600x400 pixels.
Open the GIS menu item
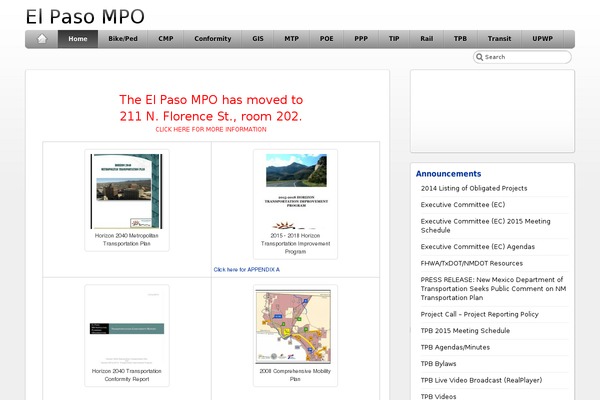(x=258, y=39)
